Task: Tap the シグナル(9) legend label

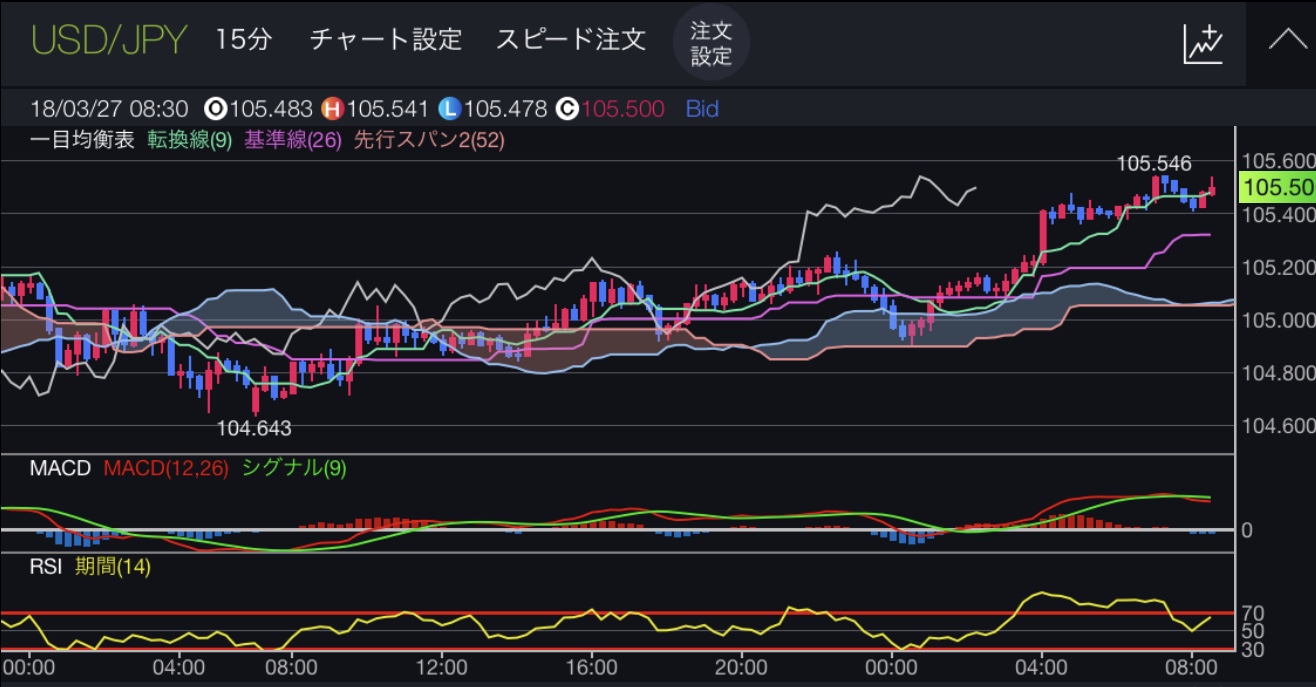Action: (x=294, y=468)
